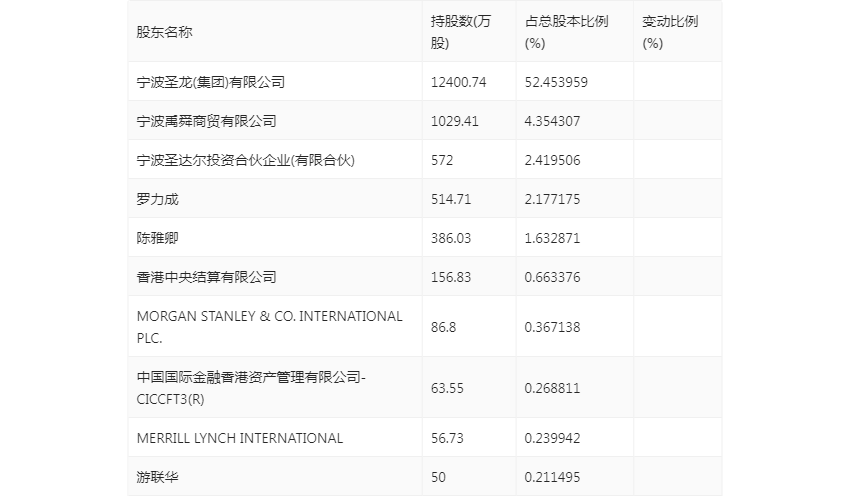
Task: Select shareholder 宁波禹舜商贸有限公司
Action: [207, 121]
